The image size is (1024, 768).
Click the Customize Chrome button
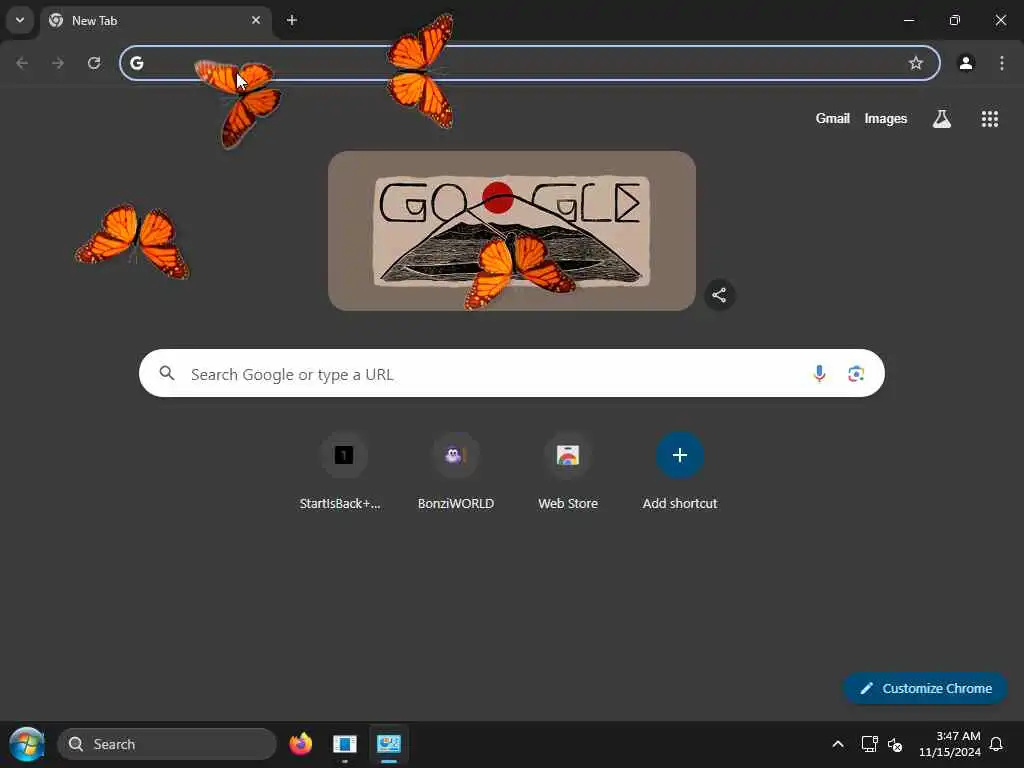click(925, 688)
